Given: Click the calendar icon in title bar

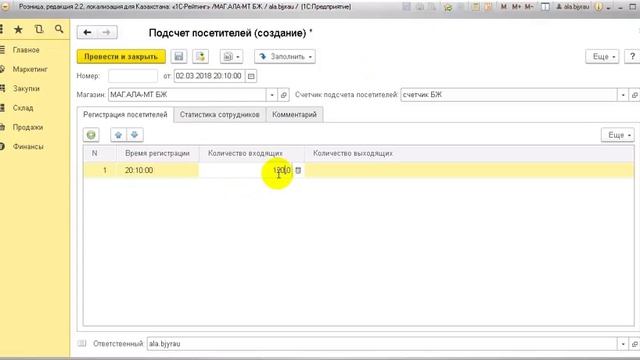Looking at the screenshot, I should pos(488,7).
